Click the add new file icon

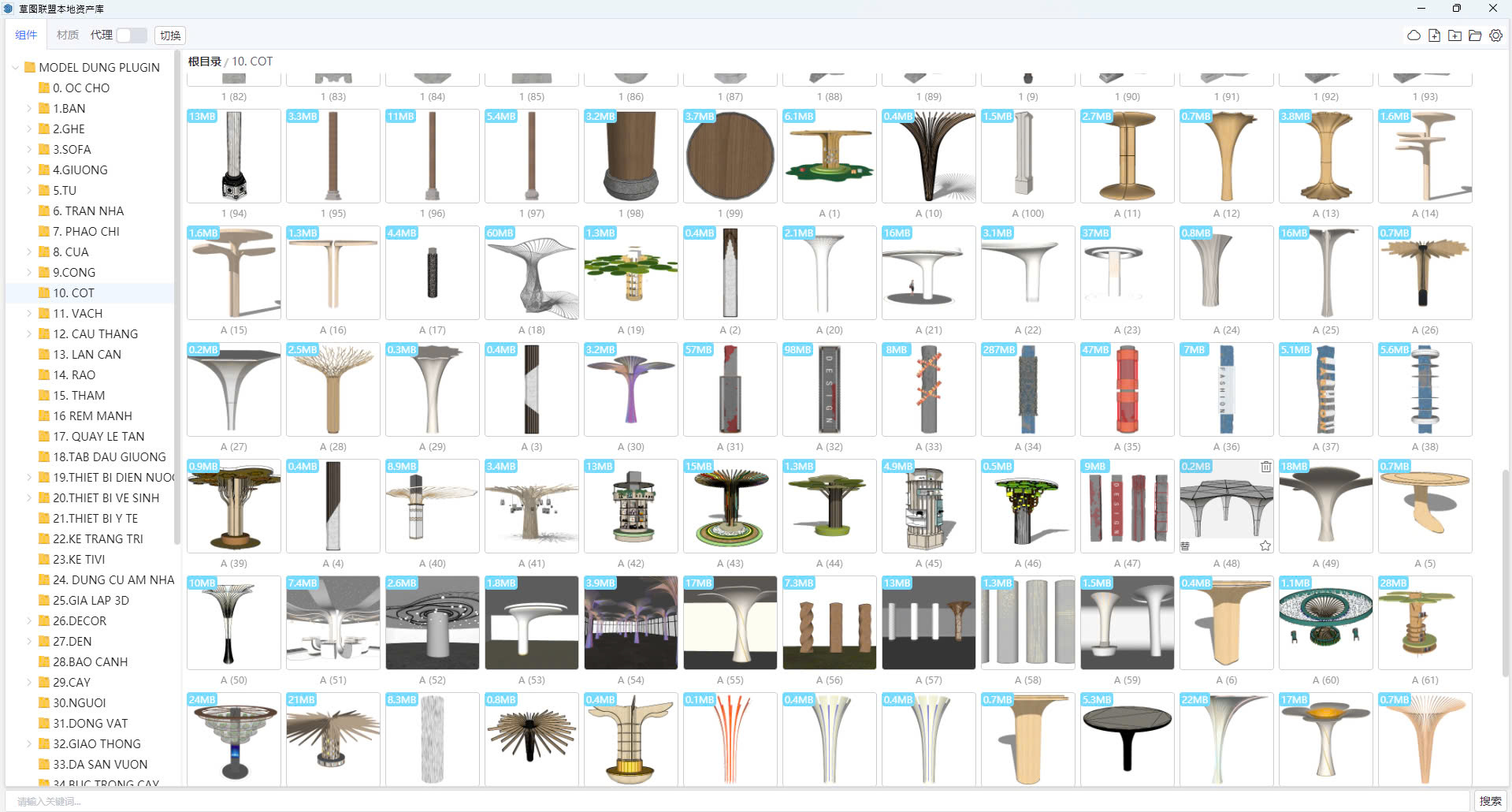[1434, 35]
